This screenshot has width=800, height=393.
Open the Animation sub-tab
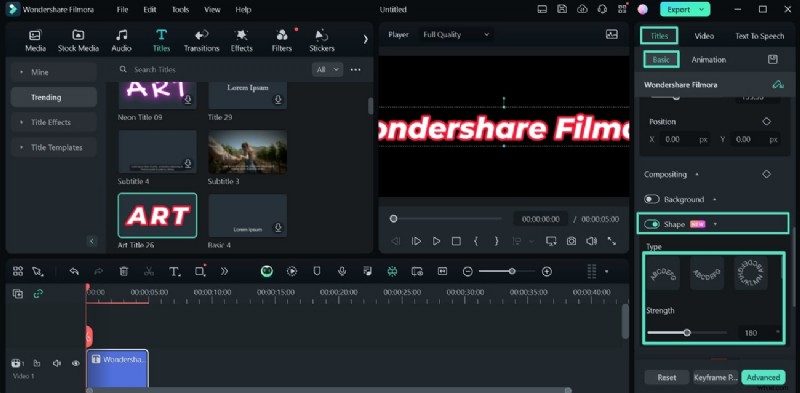(708, 60)
